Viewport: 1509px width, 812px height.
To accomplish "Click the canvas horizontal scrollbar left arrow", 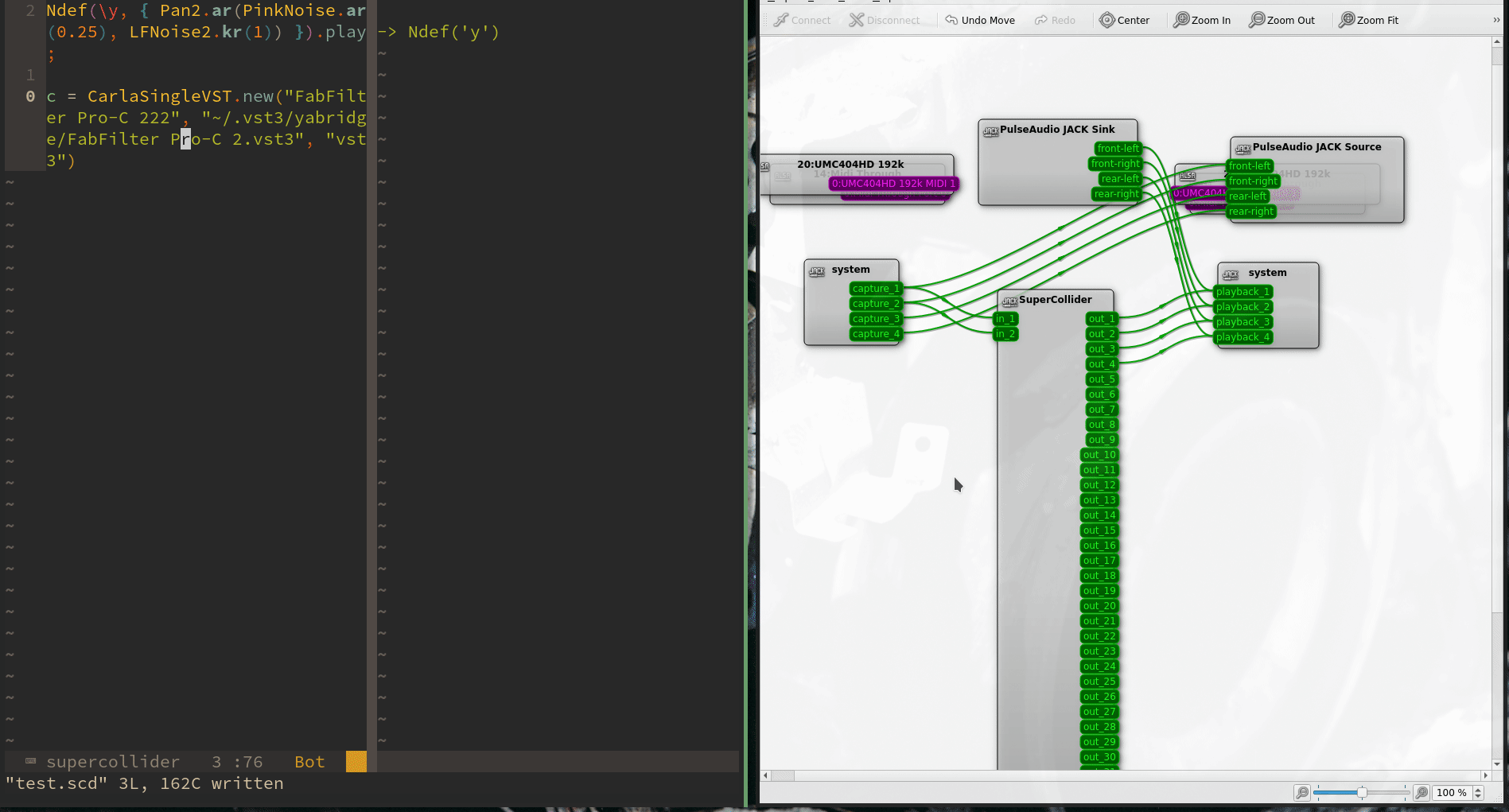I will [765, 775].
